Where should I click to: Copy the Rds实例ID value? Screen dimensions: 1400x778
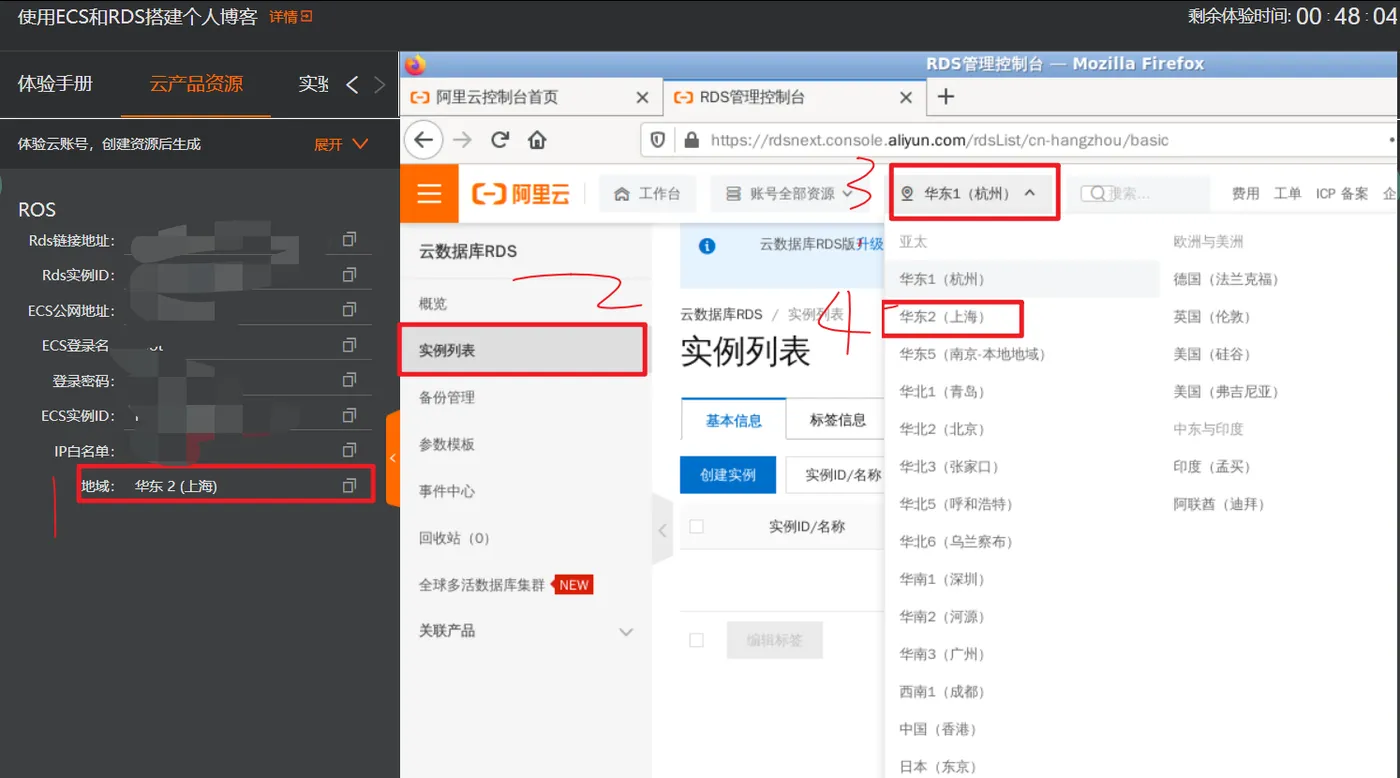point(349,275)
